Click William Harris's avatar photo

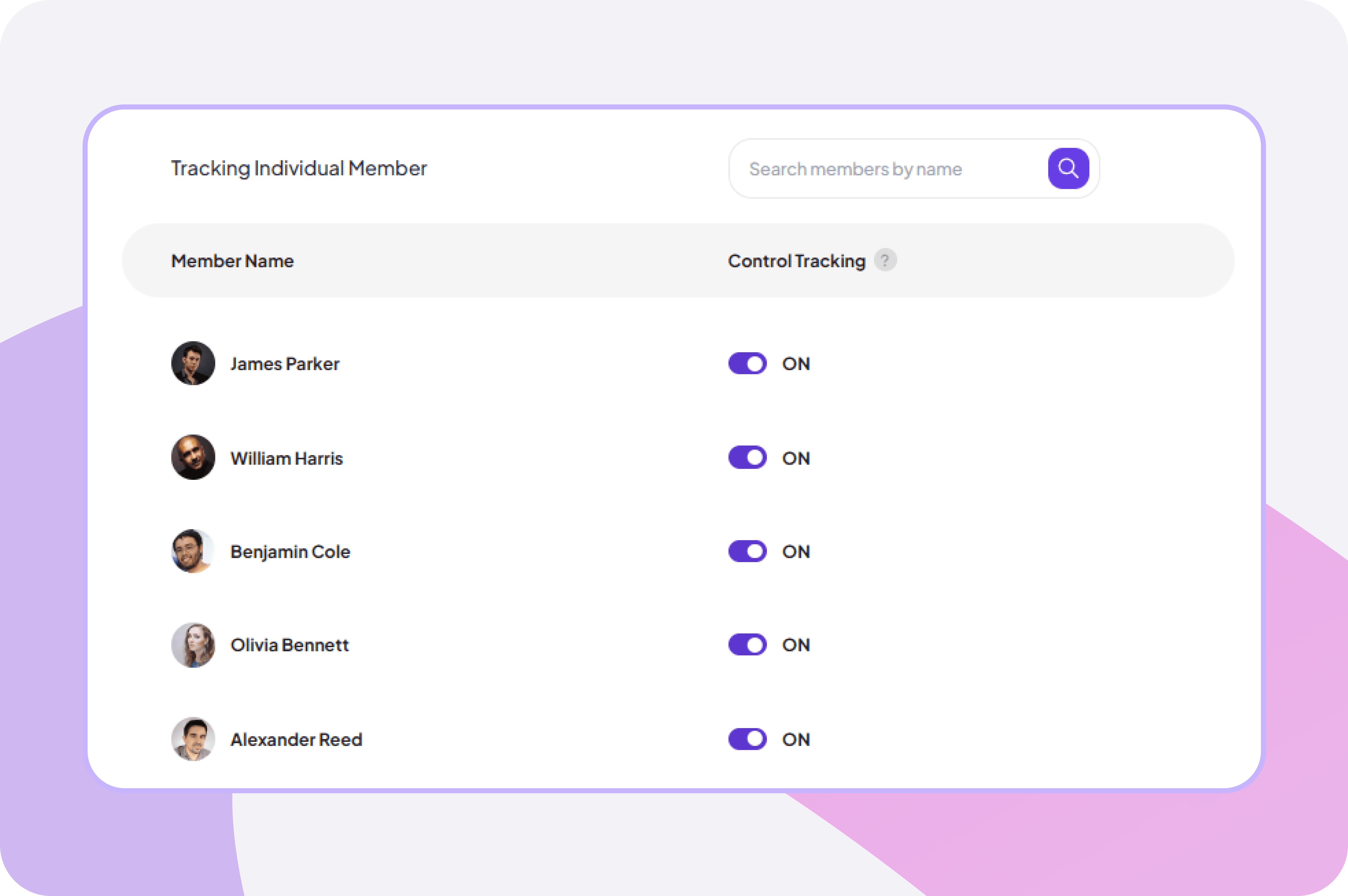tap(193, 457)
